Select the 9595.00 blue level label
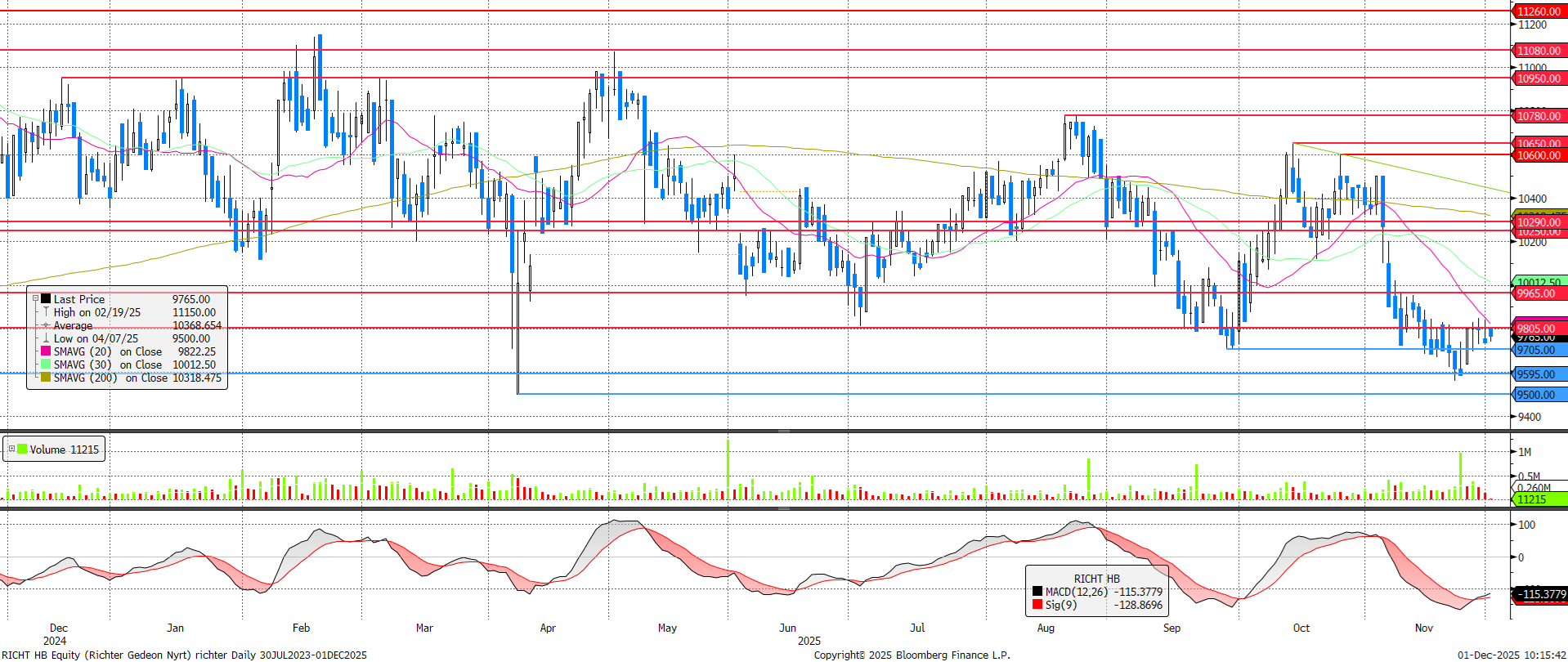Screen dimensions: 1568x662 click(x=1535, y=374)
